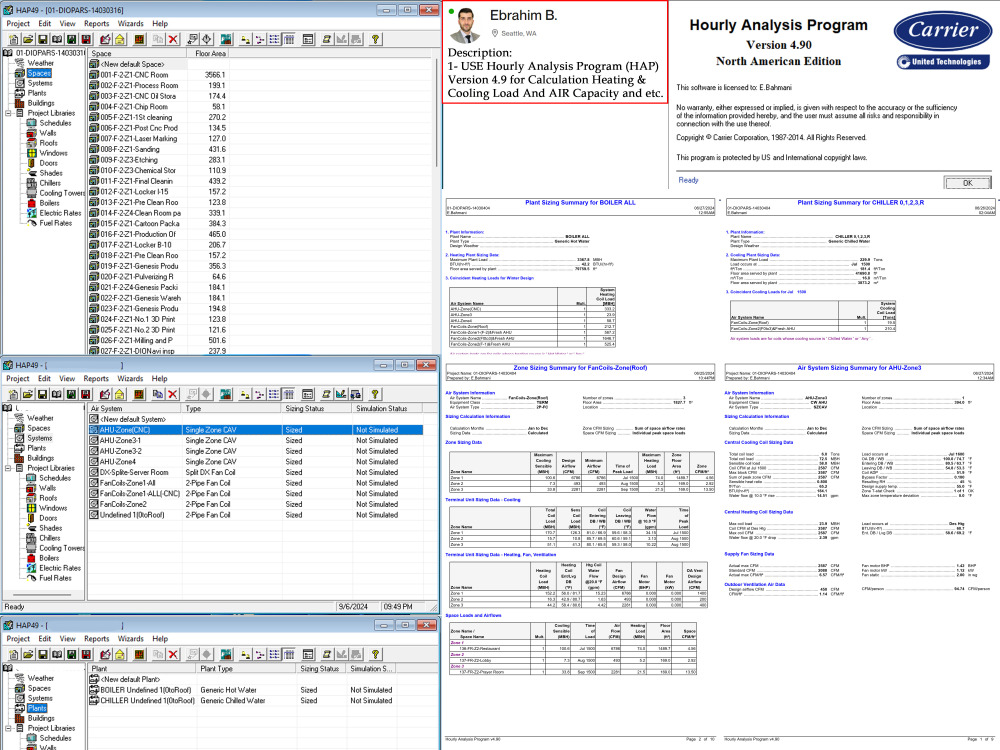Collapse Project Libraries in Plant window tree
This screenshot has width=1000, height=750.
click(x=8, y=728)
